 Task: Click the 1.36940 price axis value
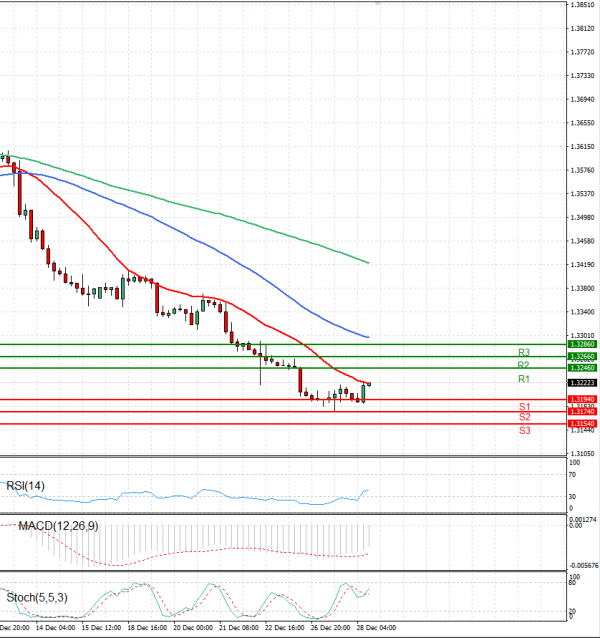point(583,99)
